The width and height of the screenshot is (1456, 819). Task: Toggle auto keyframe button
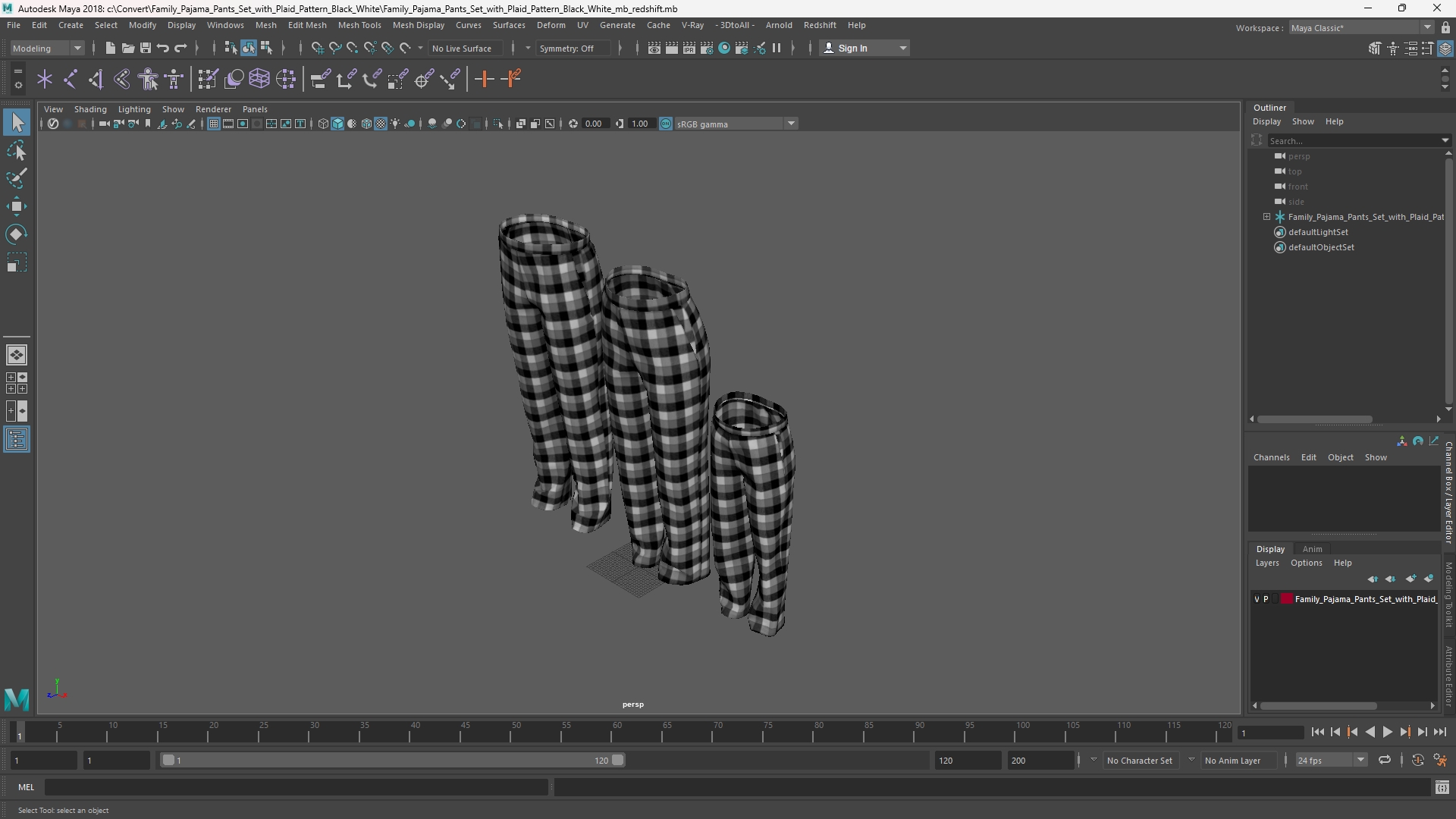click(1417, 760)
